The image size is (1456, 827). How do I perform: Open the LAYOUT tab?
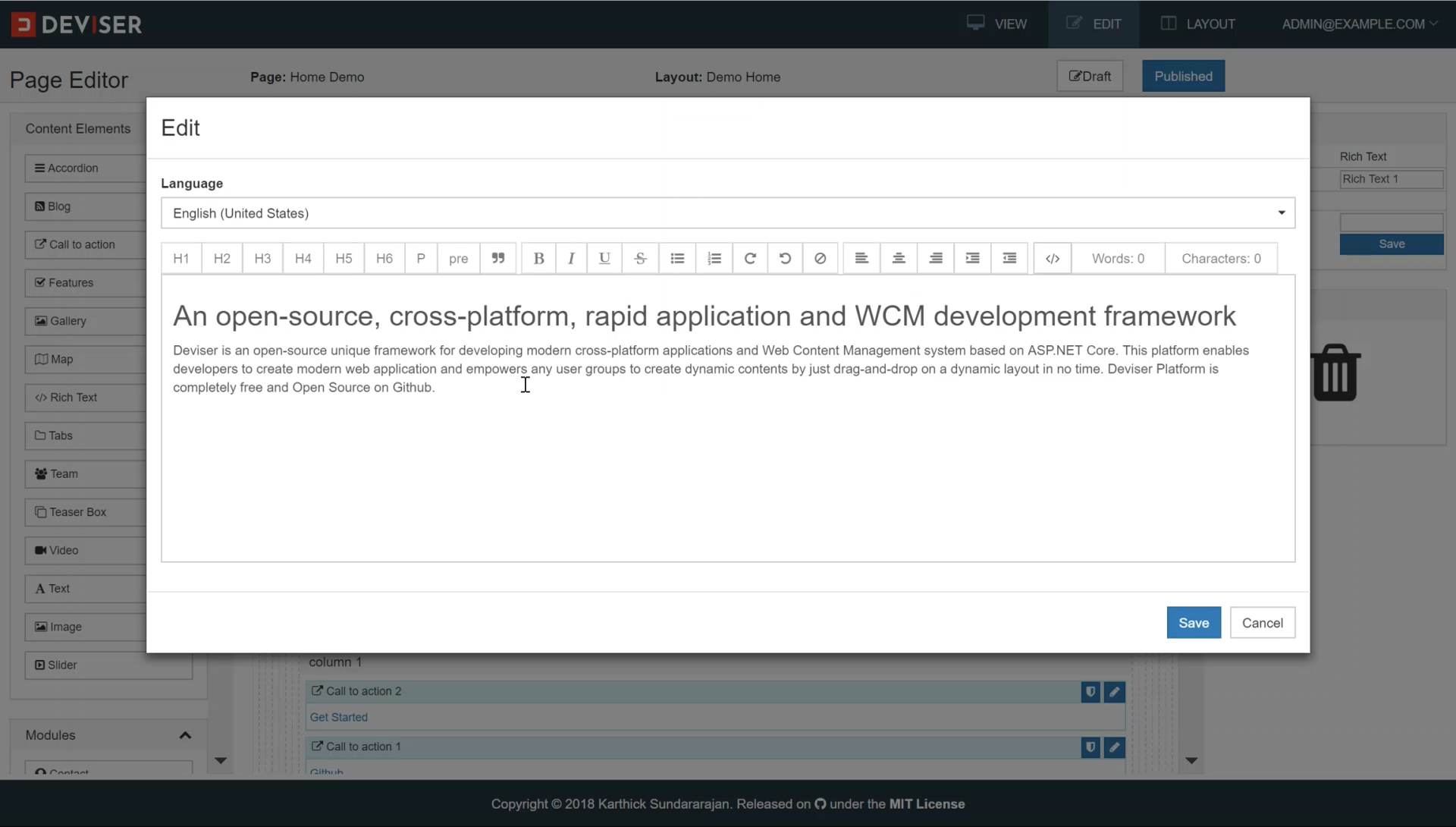(x=1198, y=24)
